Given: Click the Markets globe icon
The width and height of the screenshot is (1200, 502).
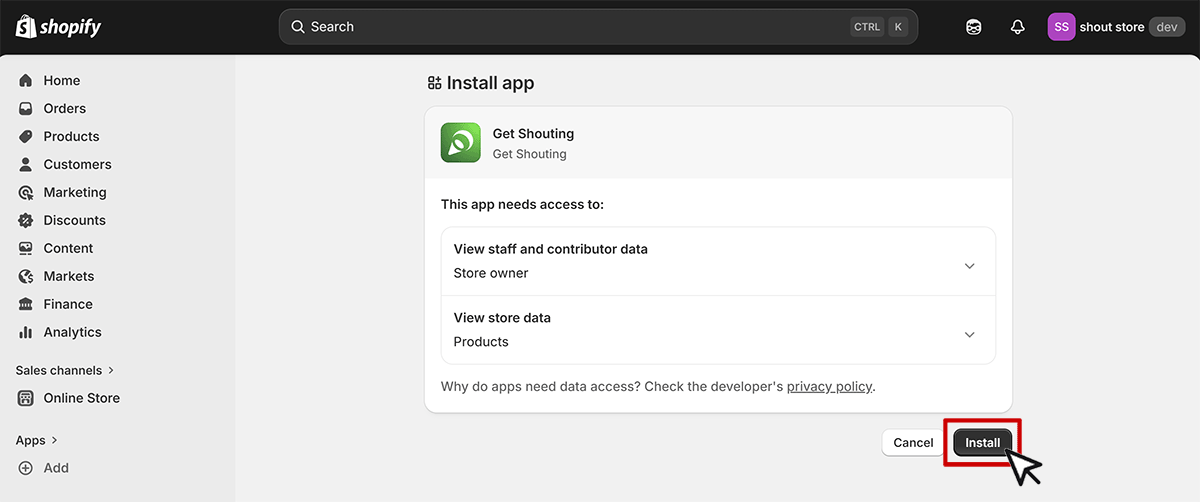Looking at the screenshot, I should click(x=26, y=277).
